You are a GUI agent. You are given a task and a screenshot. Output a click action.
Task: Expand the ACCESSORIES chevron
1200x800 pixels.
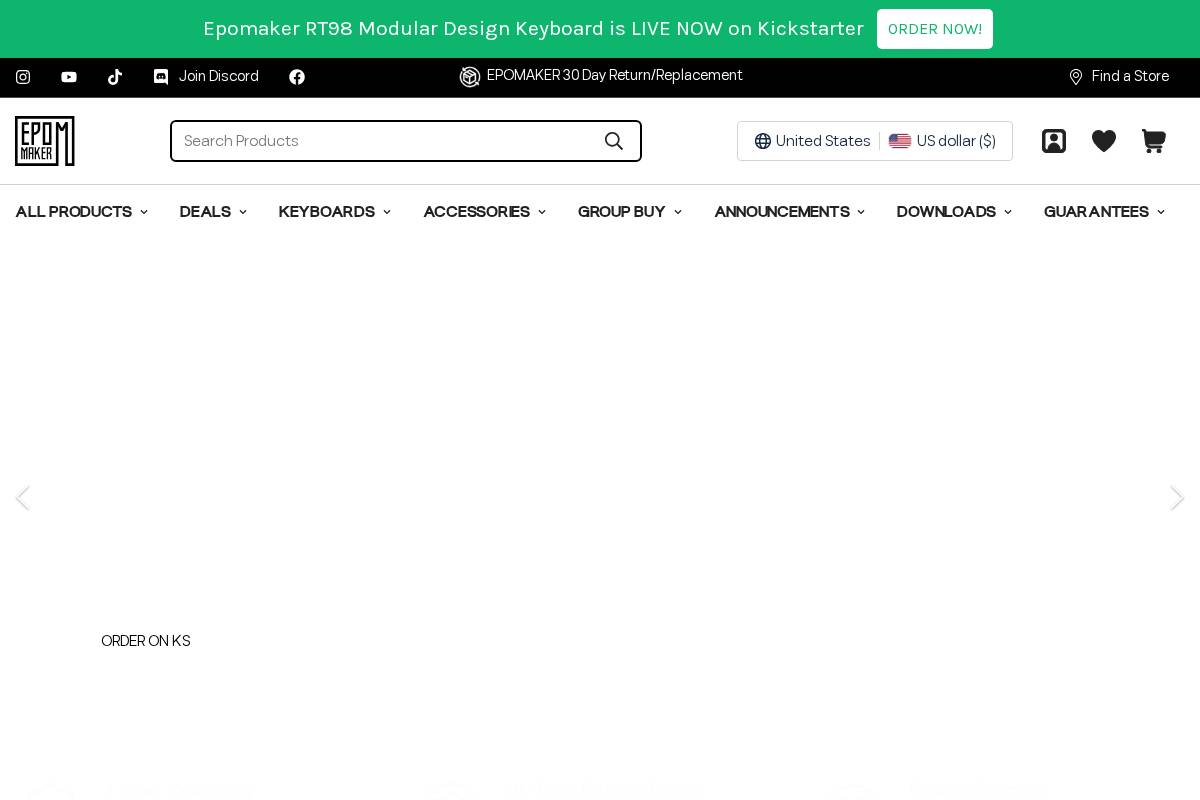[542, 212]
